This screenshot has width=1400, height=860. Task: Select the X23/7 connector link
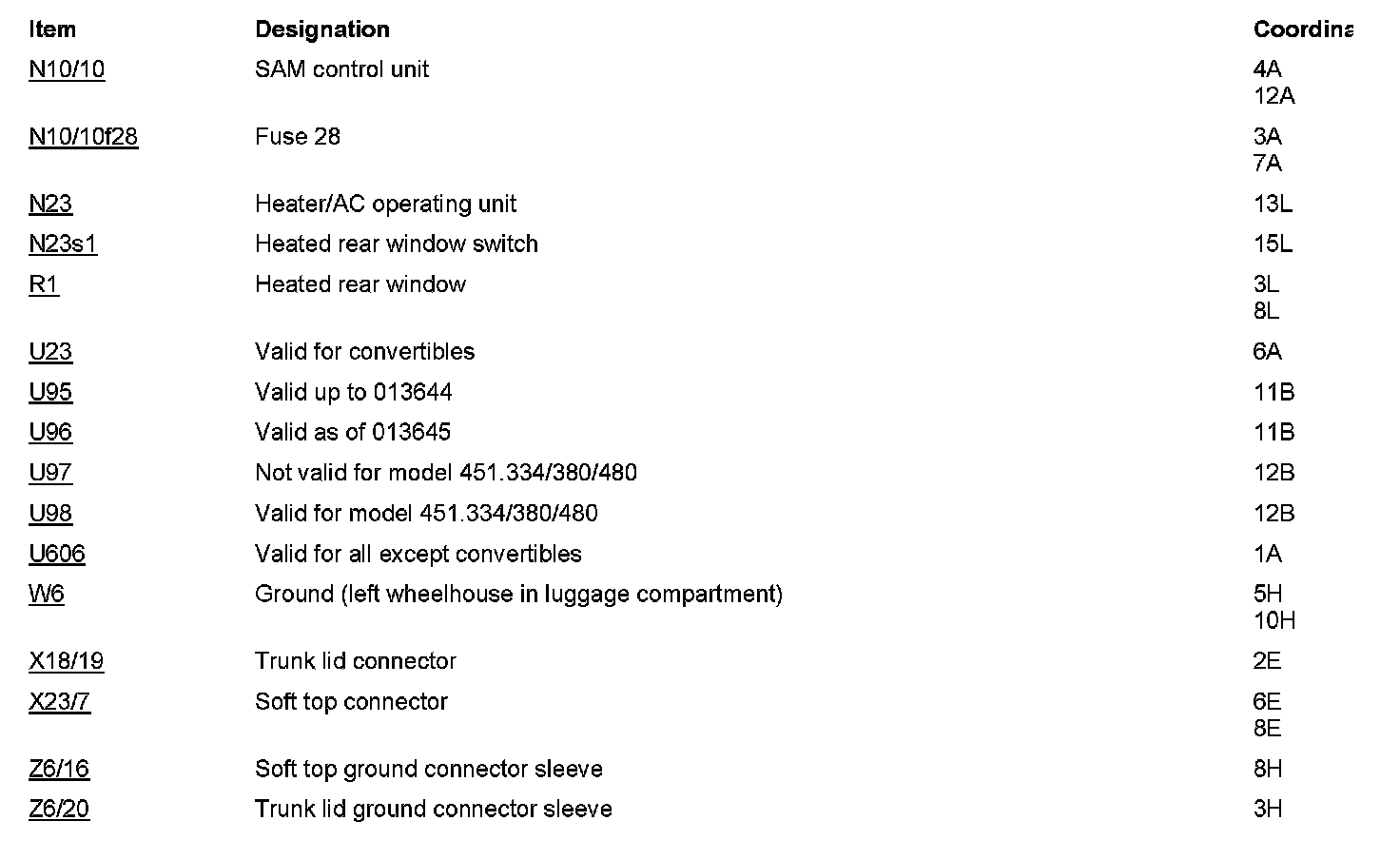click(60, 702)
